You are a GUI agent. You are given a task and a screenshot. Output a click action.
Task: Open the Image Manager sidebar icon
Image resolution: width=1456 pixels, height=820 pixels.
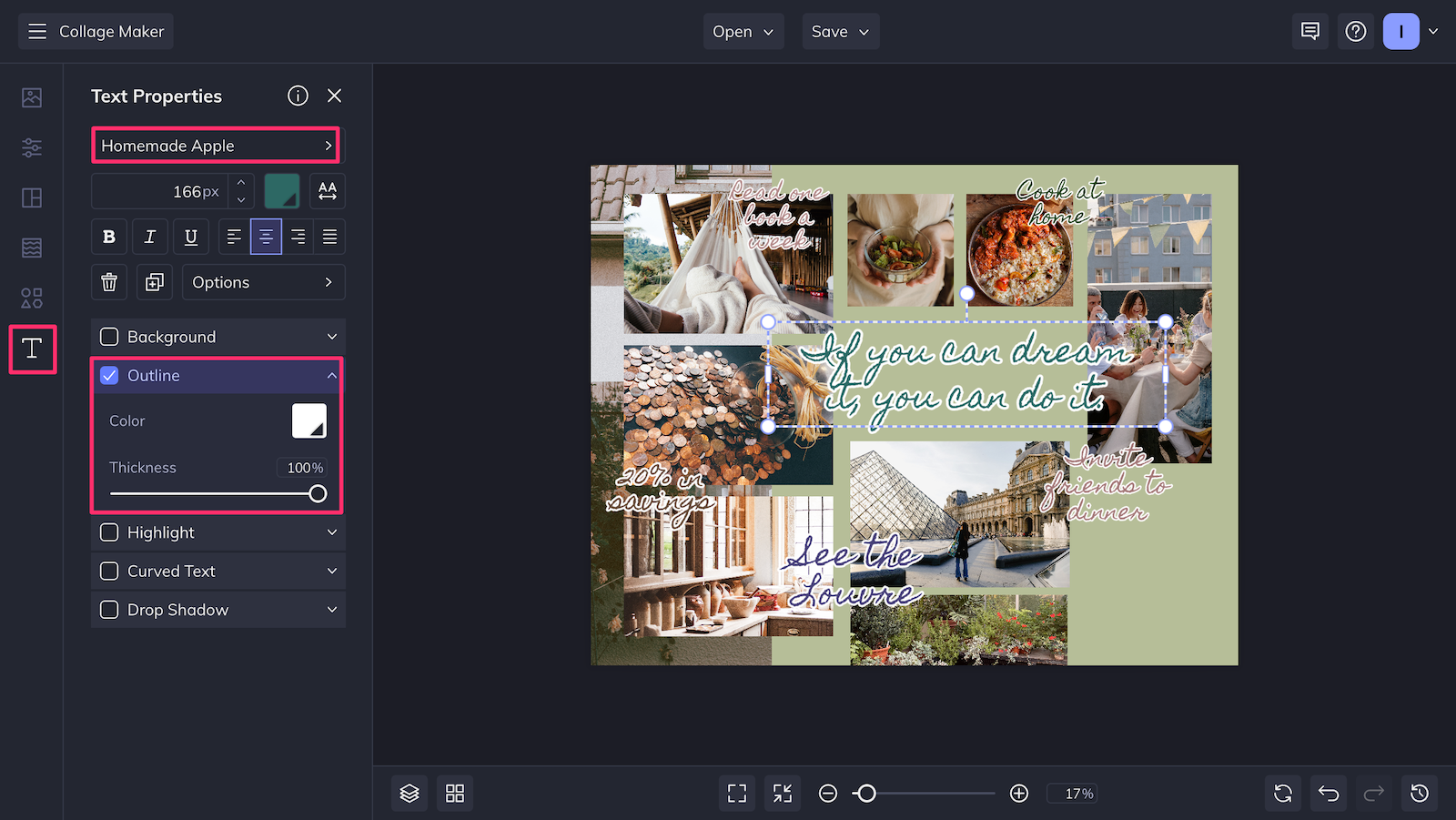(x=32, y=97)
